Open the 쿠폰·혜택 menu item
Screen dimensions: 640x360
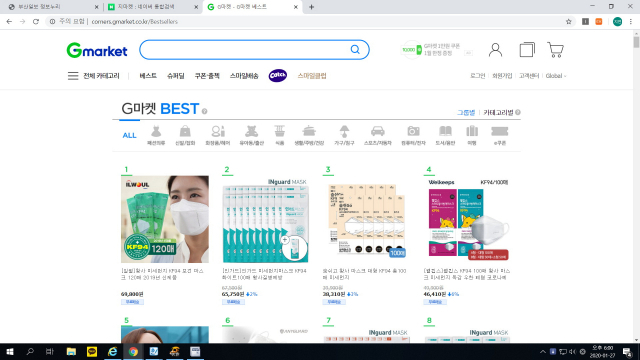tap(207, 76)
